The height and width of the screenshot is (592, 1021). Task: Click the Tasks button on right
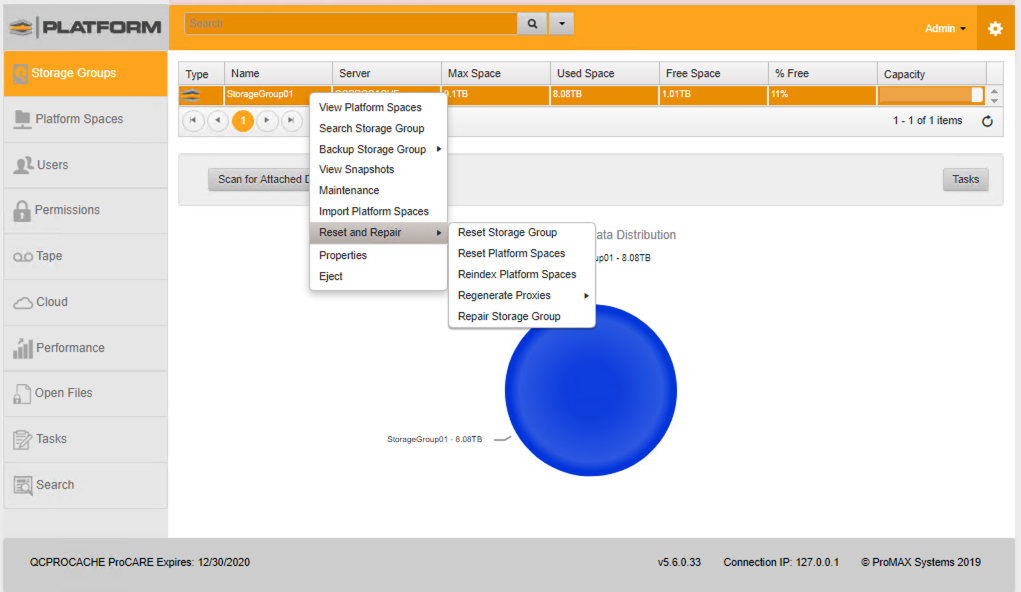965,180
